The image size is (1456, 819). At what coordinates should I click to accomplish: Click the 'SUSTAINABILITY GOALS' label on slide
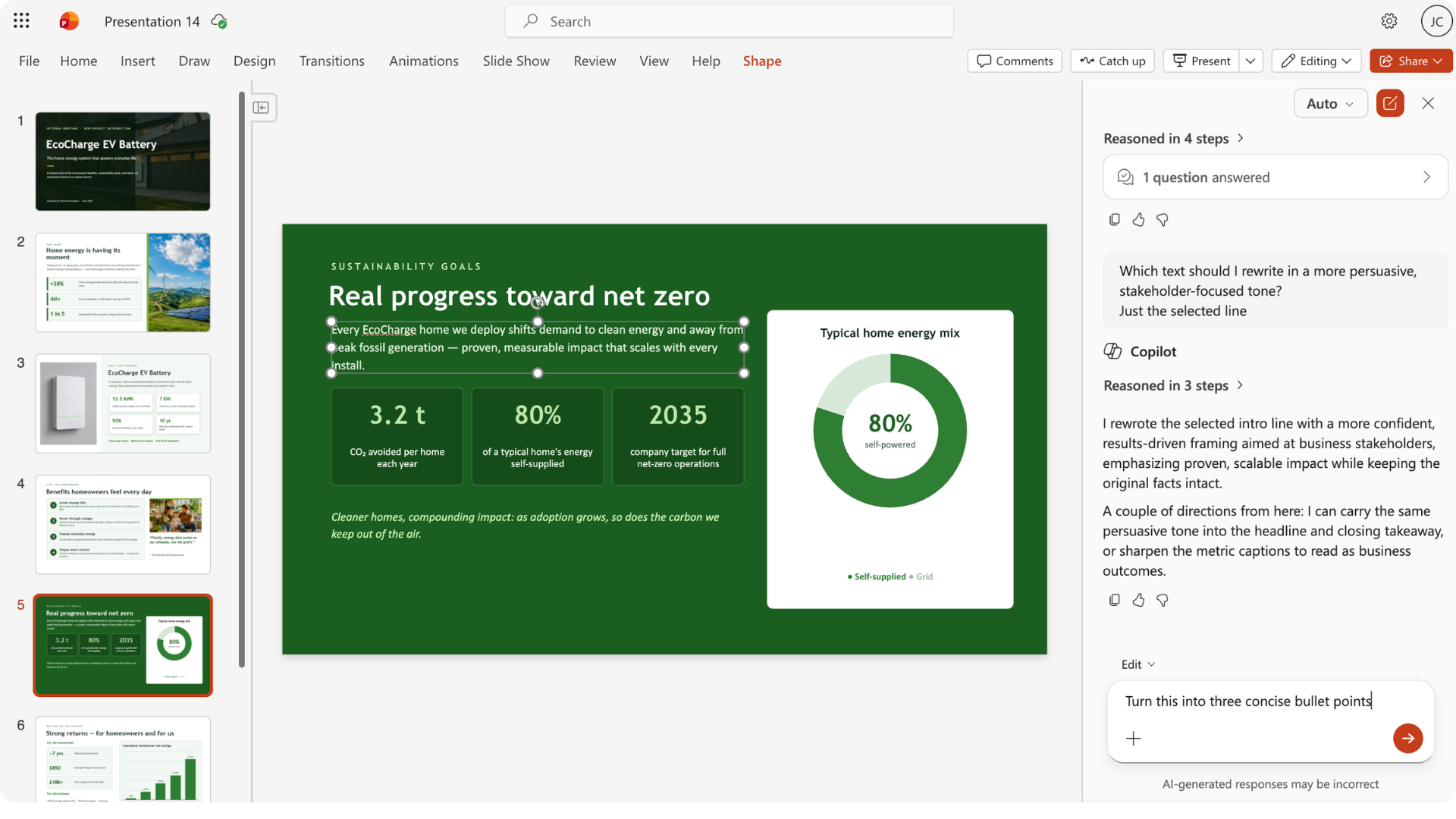point(406,267)
